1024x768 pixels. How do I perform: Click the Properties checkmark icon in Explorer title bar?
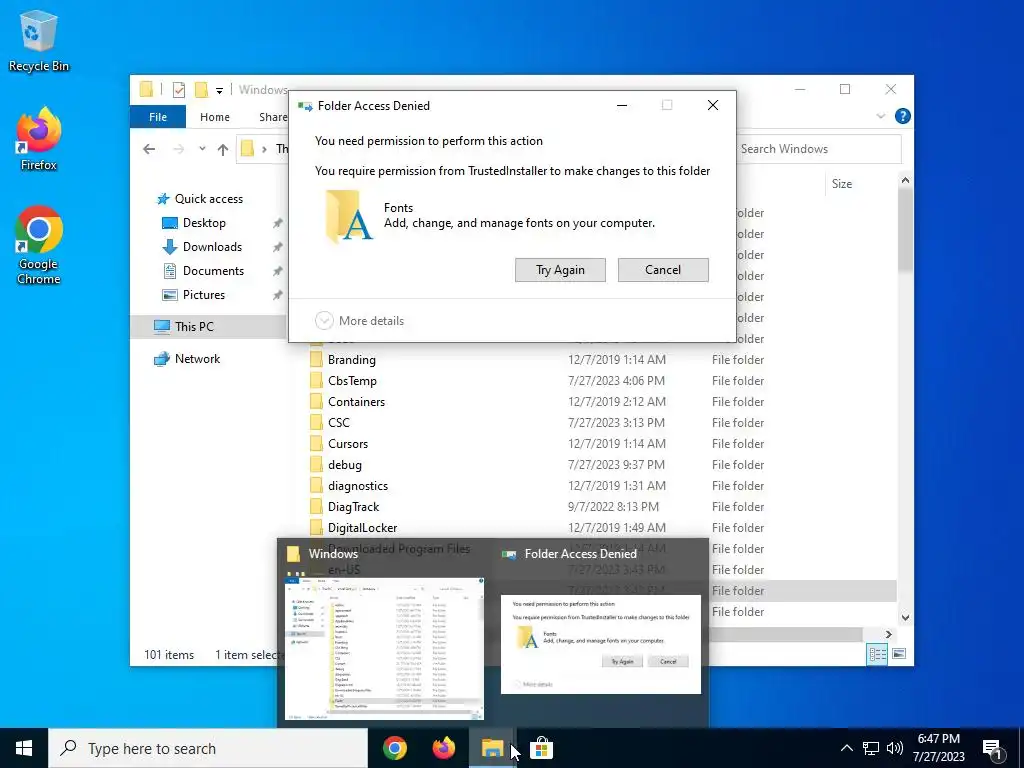178,89
